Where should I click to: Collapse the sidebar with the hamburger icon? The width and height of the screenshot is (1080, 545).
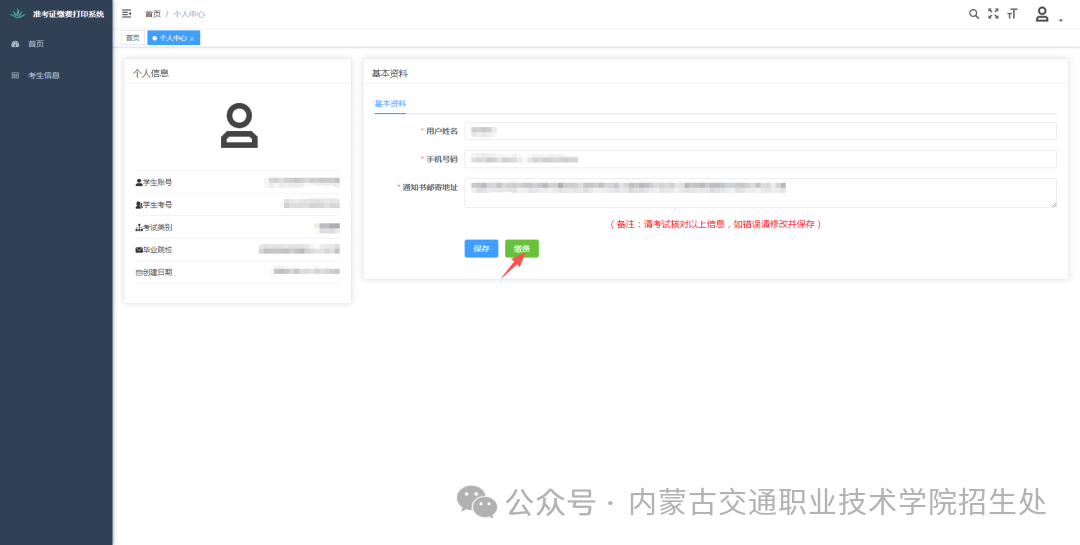click(127, 14)
